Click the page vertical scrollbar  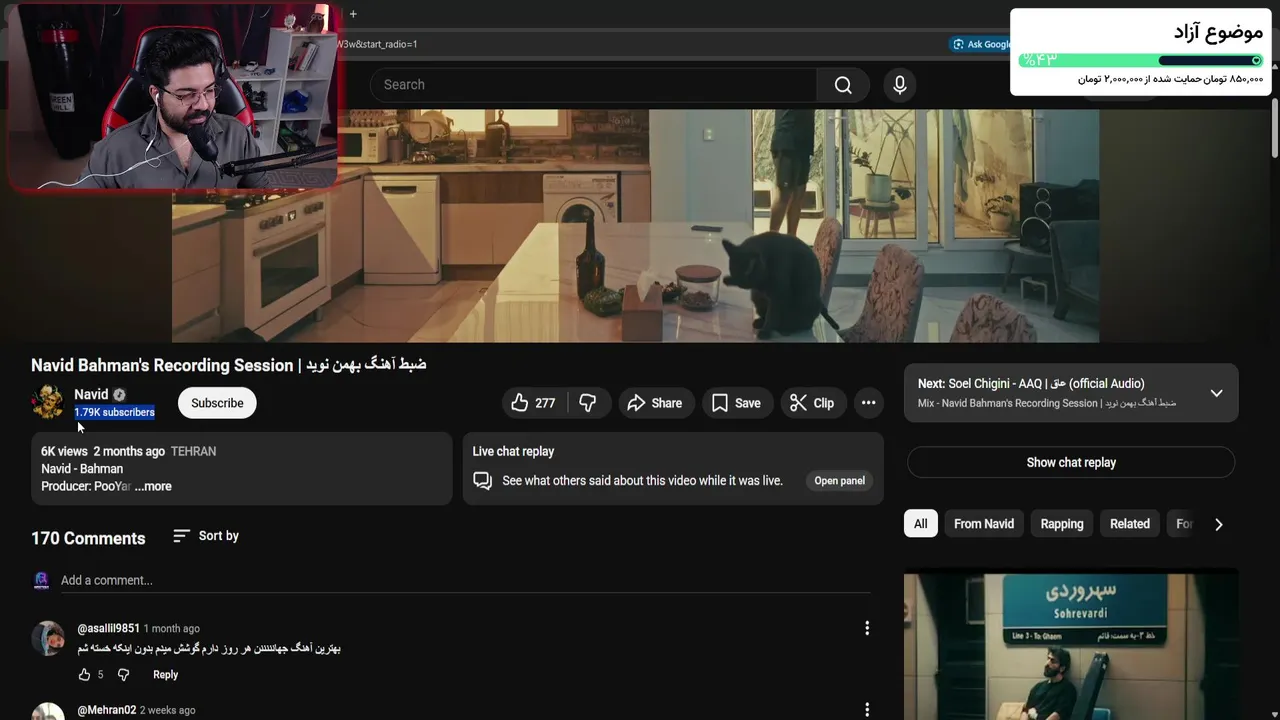pos(1275,128)
